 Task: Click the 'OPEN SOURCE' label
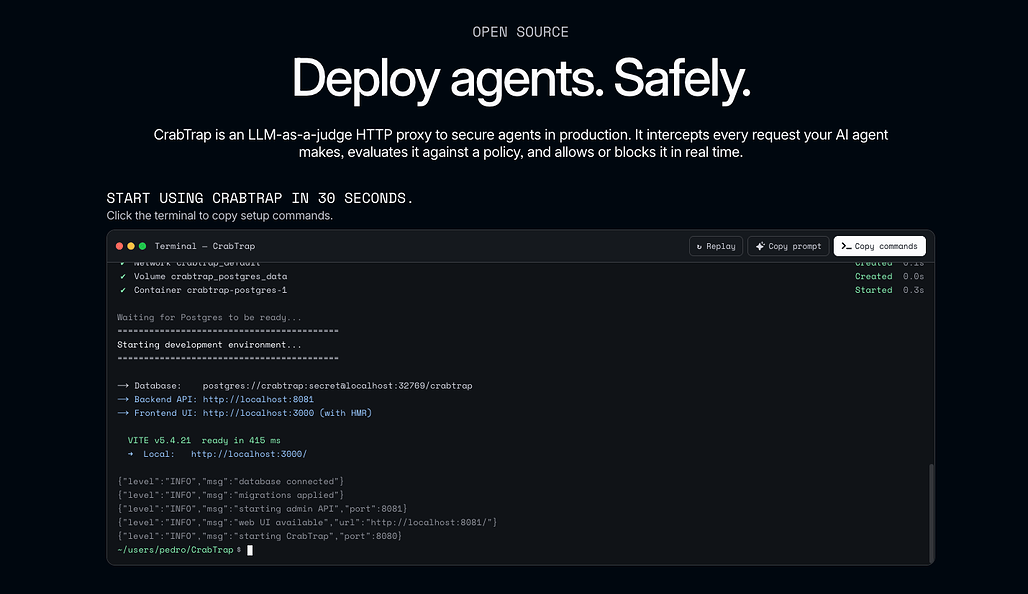[x=521, y=32]
